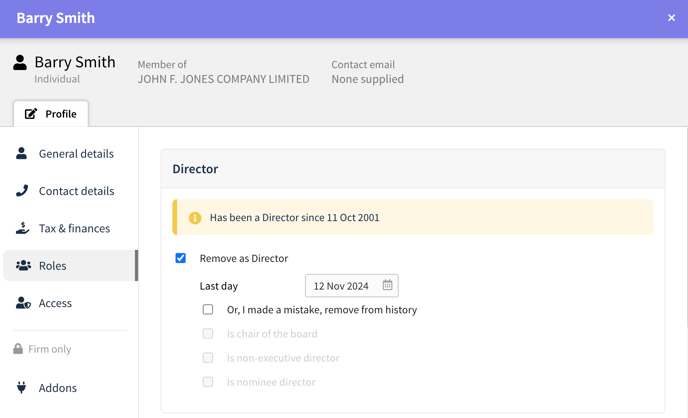Close the Barry Smith dialog

tap(671, 18)
